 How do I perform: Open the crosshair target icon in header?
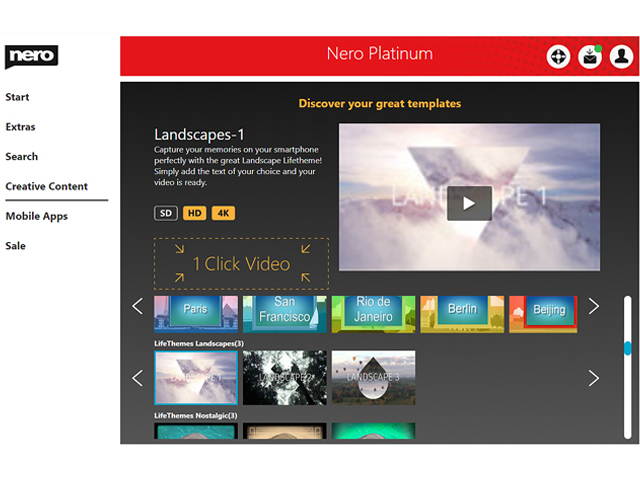558,57
